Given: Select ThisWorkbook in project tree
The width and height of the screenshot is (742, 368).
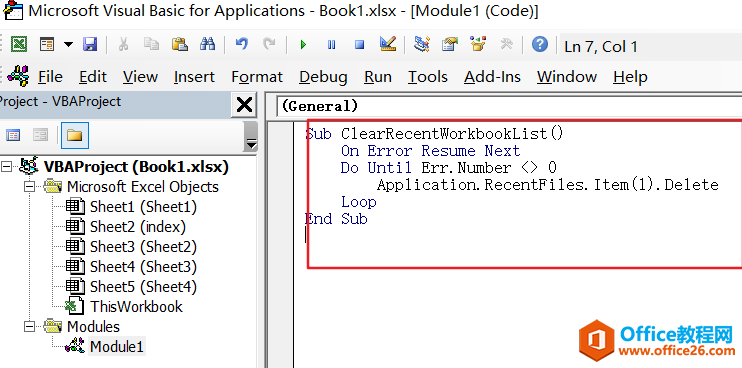Looking at the screenshot, I should tap(137, 307).
